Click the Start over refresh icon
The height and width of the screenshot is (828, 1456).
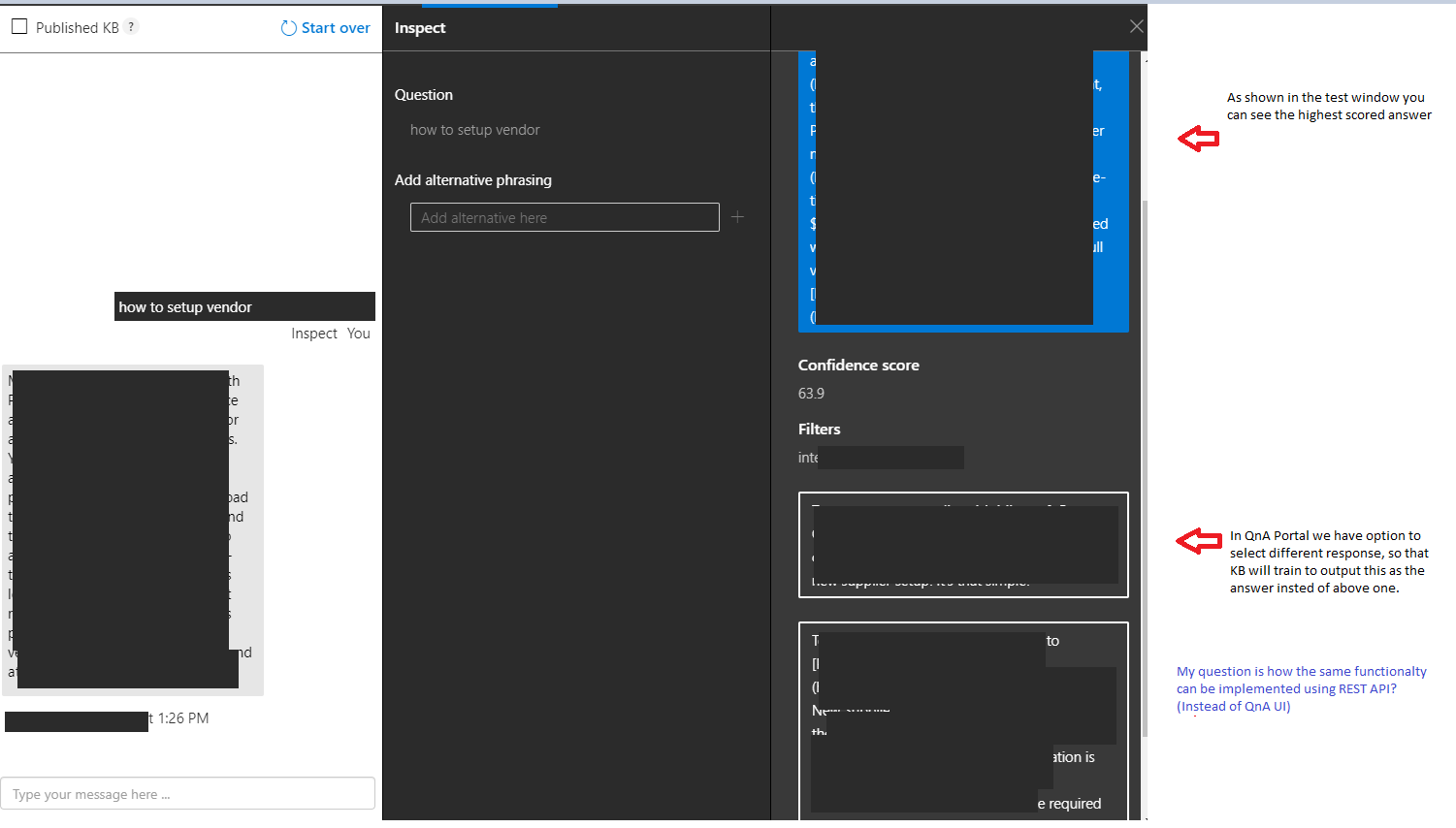coord(287,27)
